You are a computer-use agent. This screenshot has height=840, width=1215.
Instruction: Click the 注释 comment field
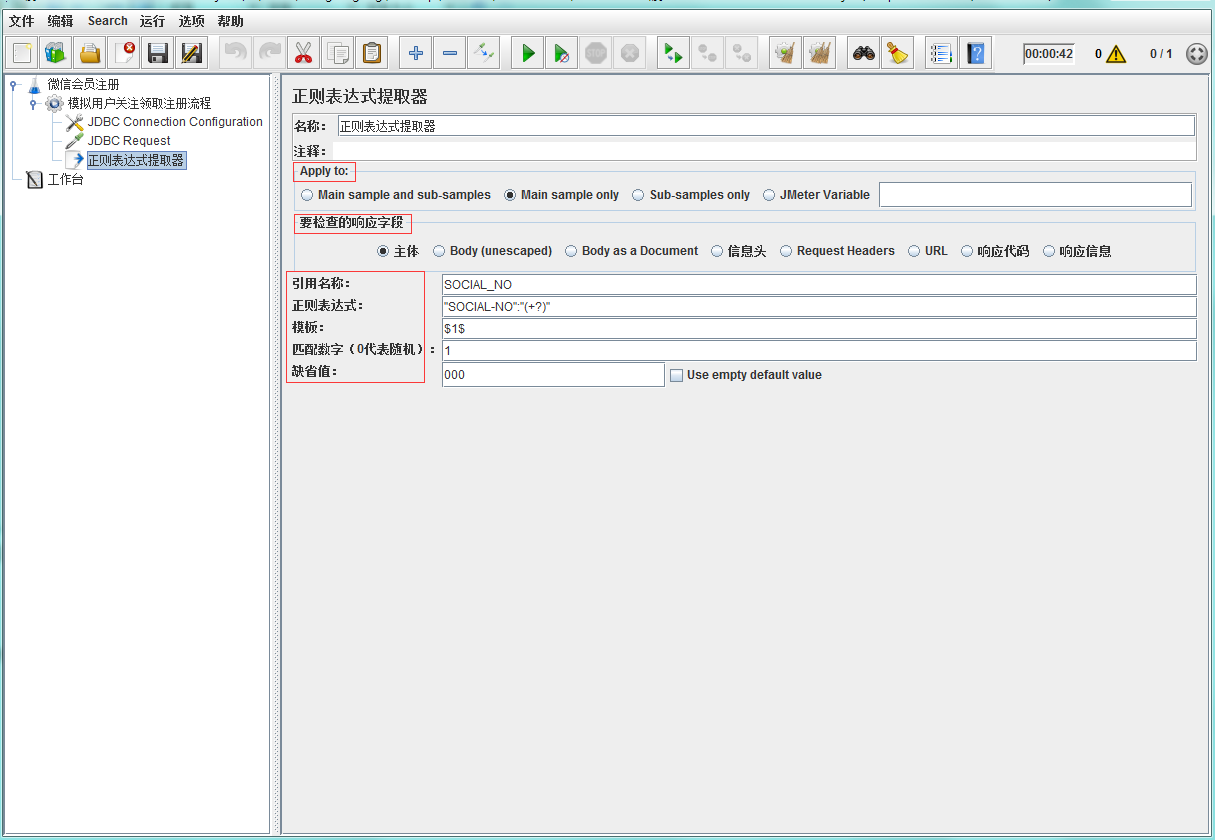(x=766, y=151)
